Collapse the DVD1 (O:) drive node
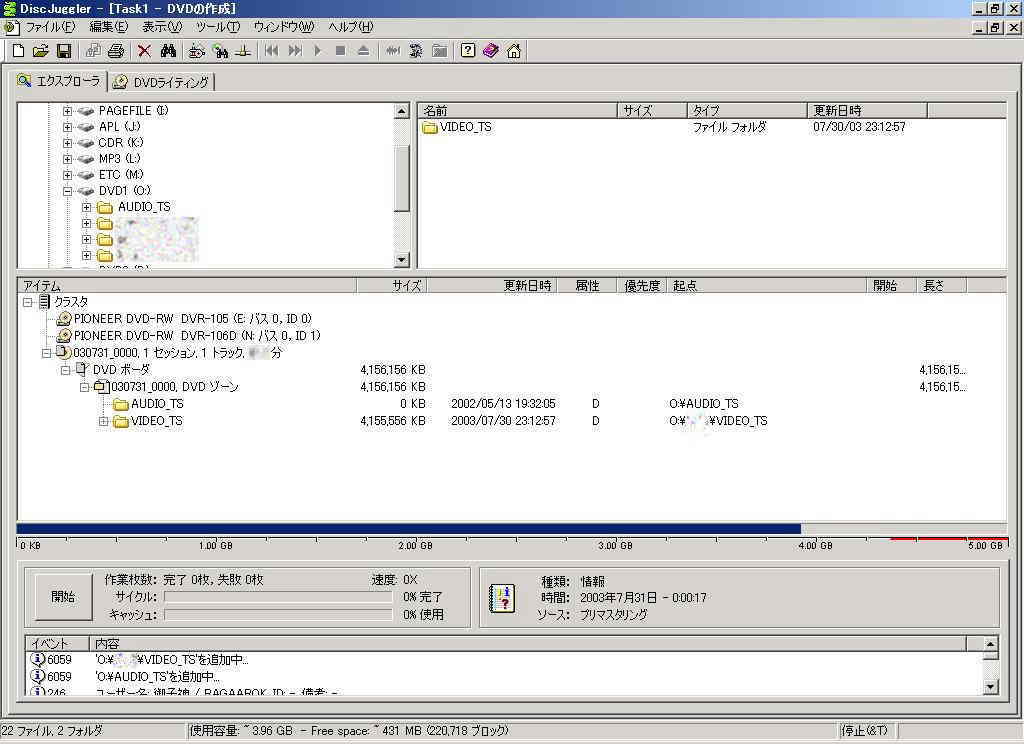1024x744 pixels. (x=67, y=191)
